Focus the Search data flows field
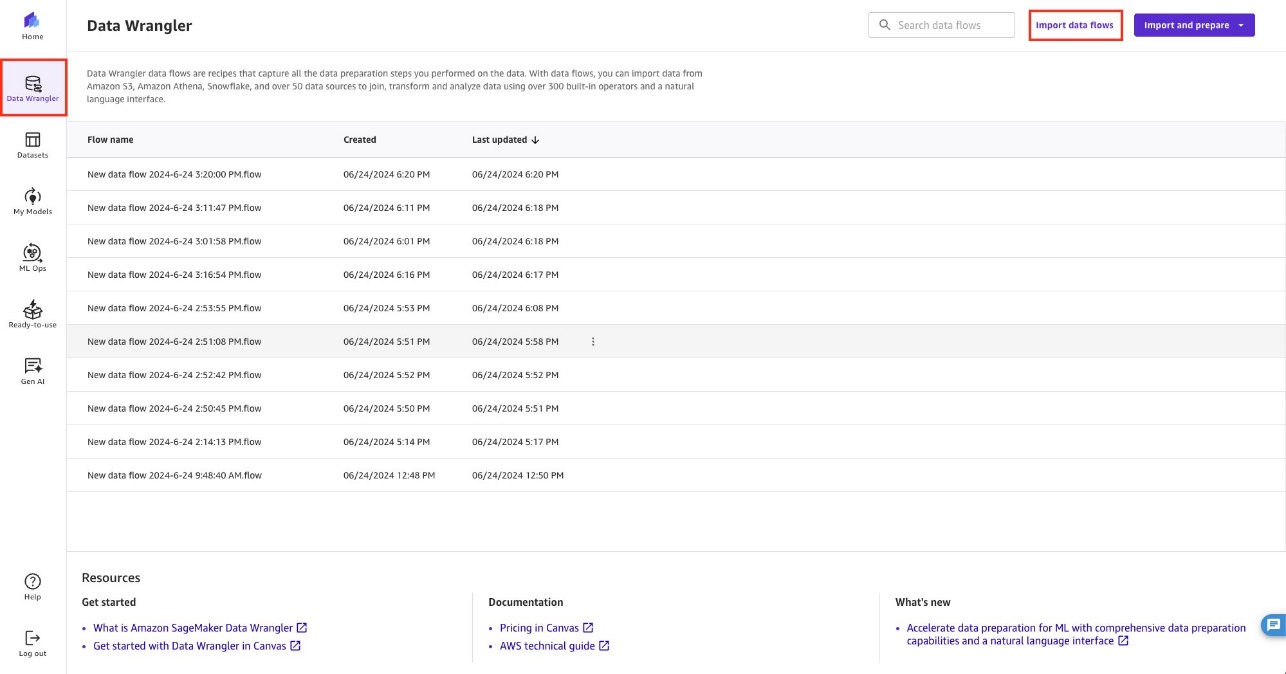This screenshot has height=674, width=1286. [942, 25]
